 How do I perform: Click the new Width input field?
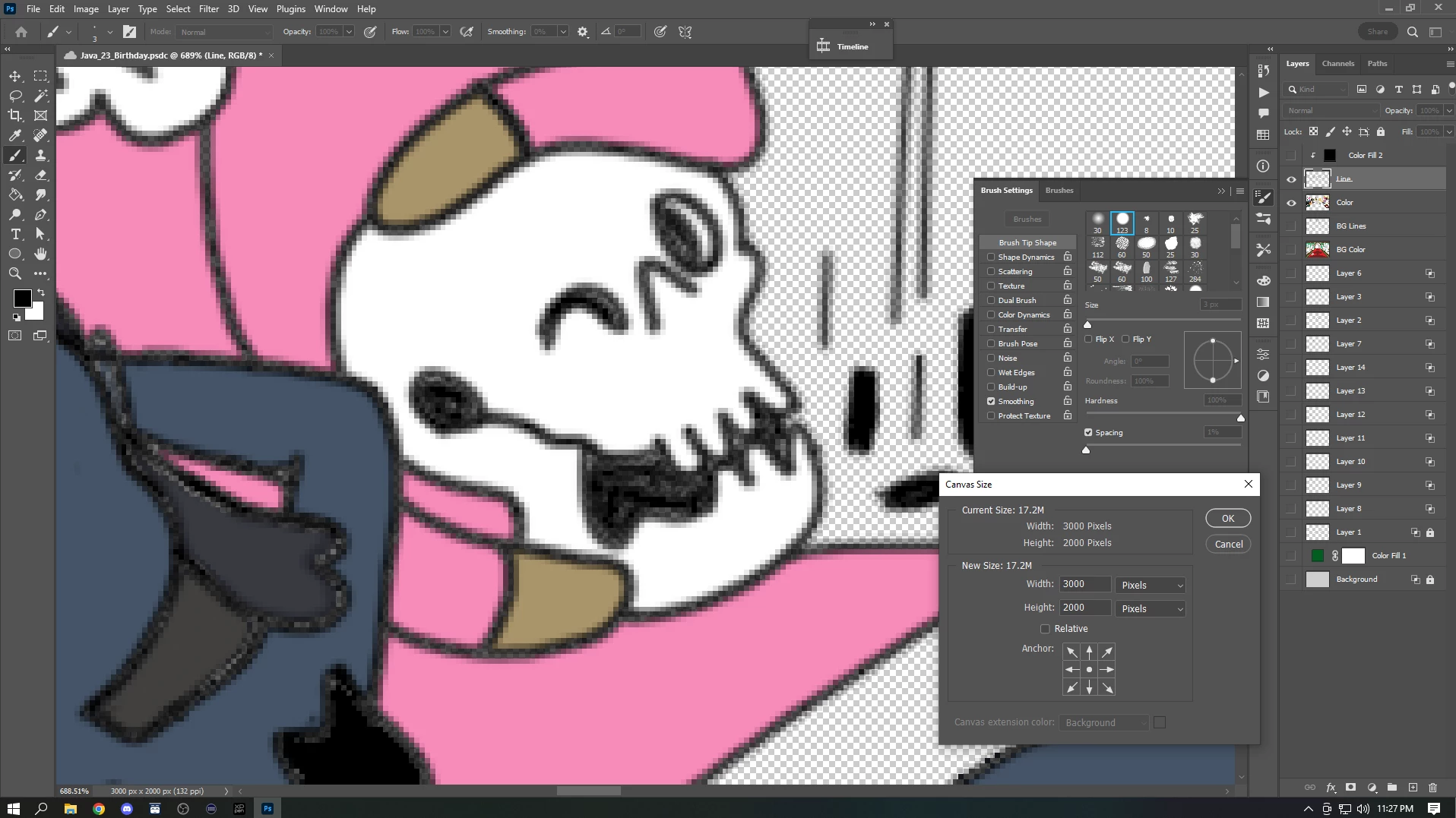pos(1085,584)
